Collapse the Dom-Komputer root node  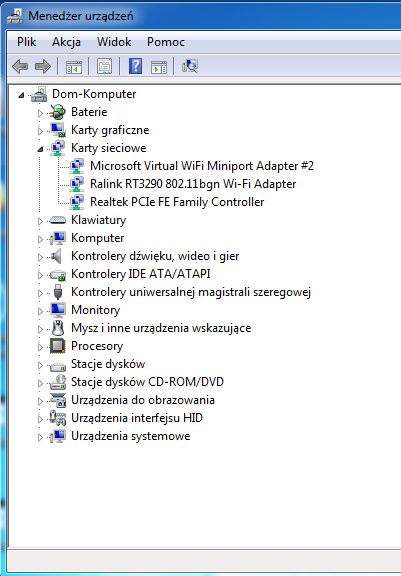click(x=21, y=95)
